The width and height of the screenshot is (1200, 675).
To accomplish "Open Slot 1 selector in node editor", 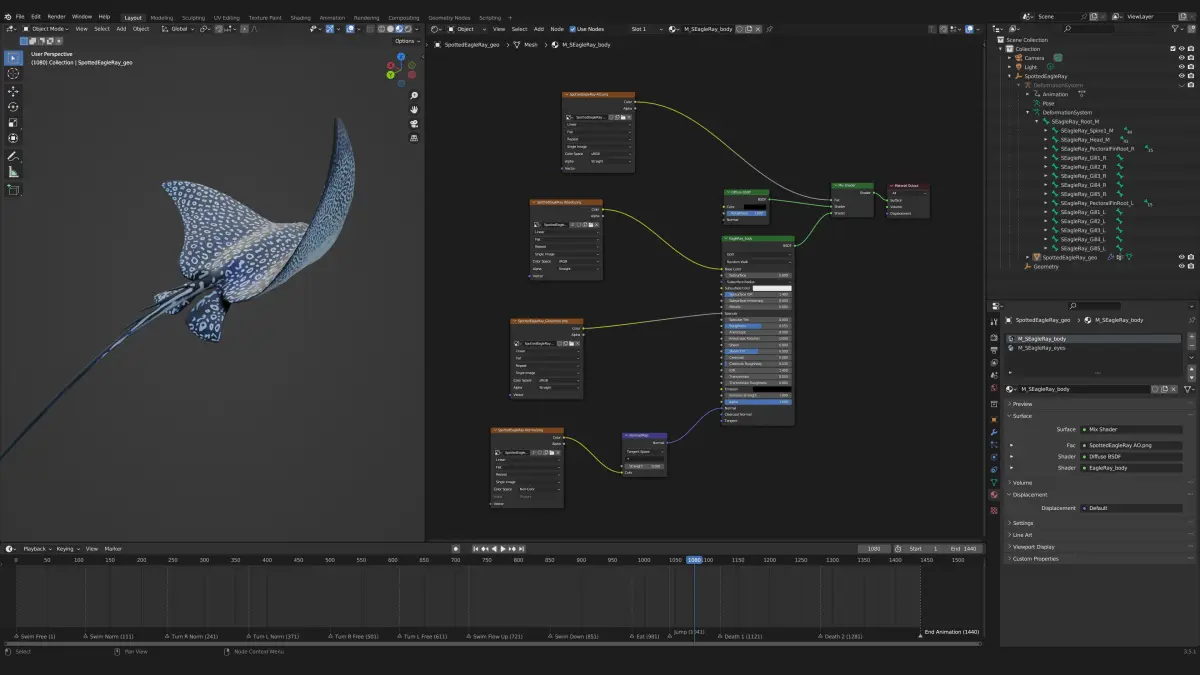I will [647, 29].
